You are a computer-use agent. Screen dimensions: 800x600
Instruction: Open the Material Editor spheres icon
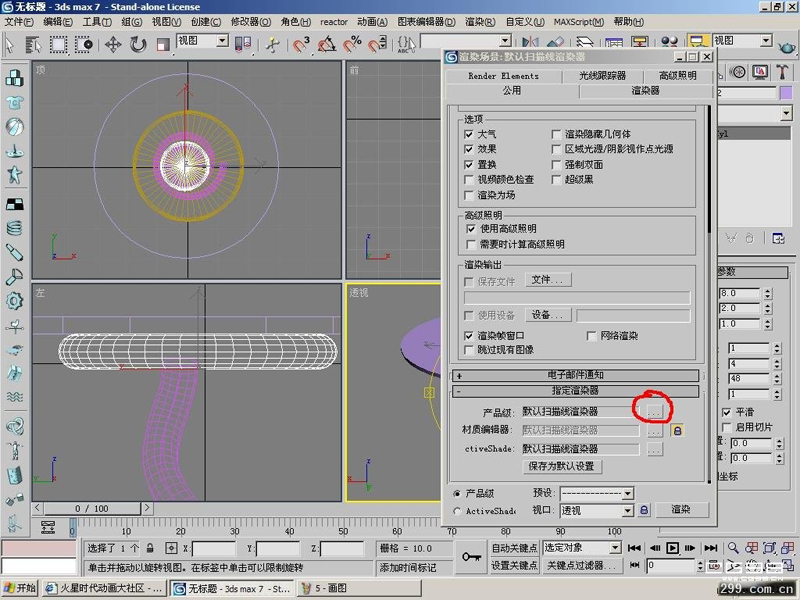coord(669,43)
